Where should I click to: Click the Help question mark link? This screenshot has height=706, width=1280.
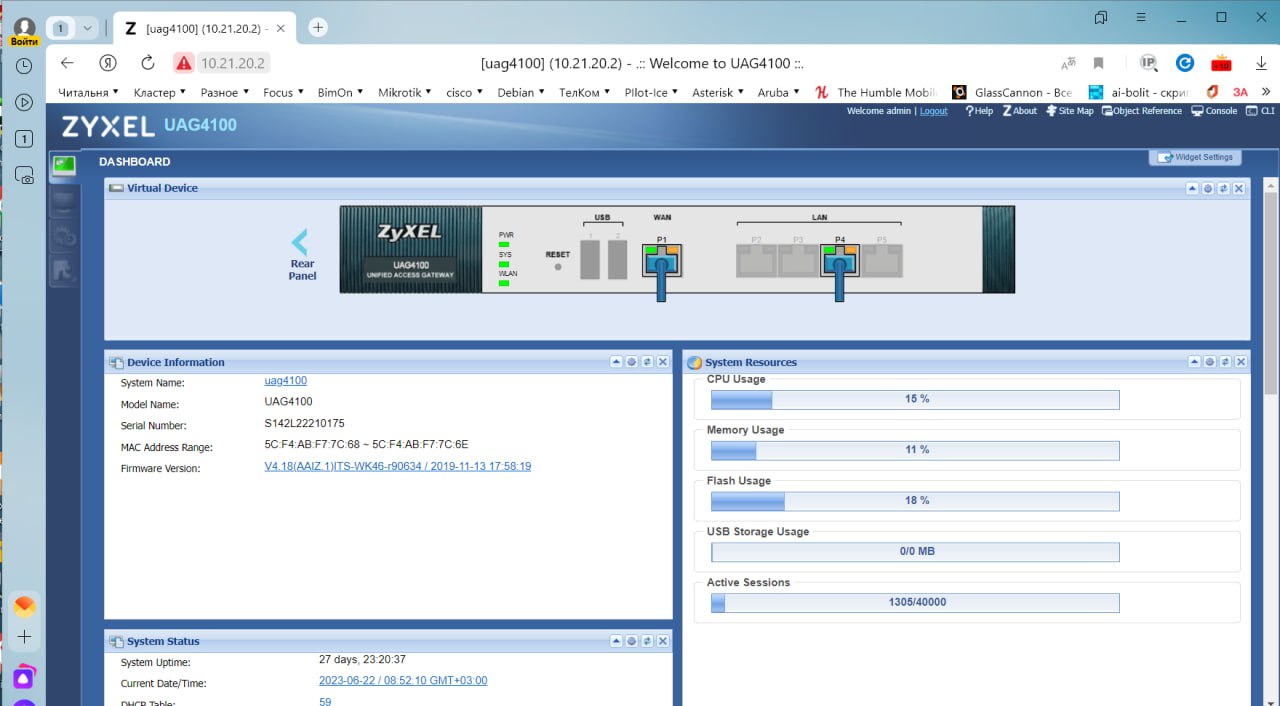point(979,111)
